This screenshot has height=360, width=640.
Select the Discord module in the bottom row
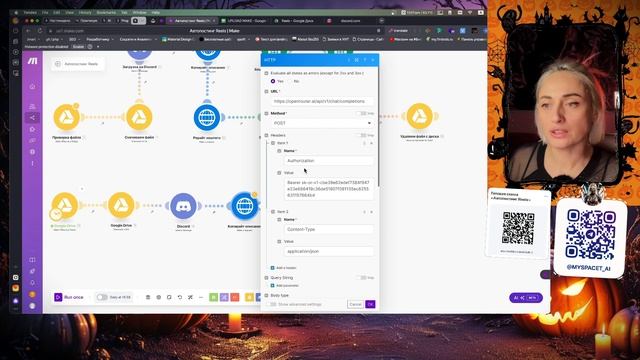(x=183, y=206)
